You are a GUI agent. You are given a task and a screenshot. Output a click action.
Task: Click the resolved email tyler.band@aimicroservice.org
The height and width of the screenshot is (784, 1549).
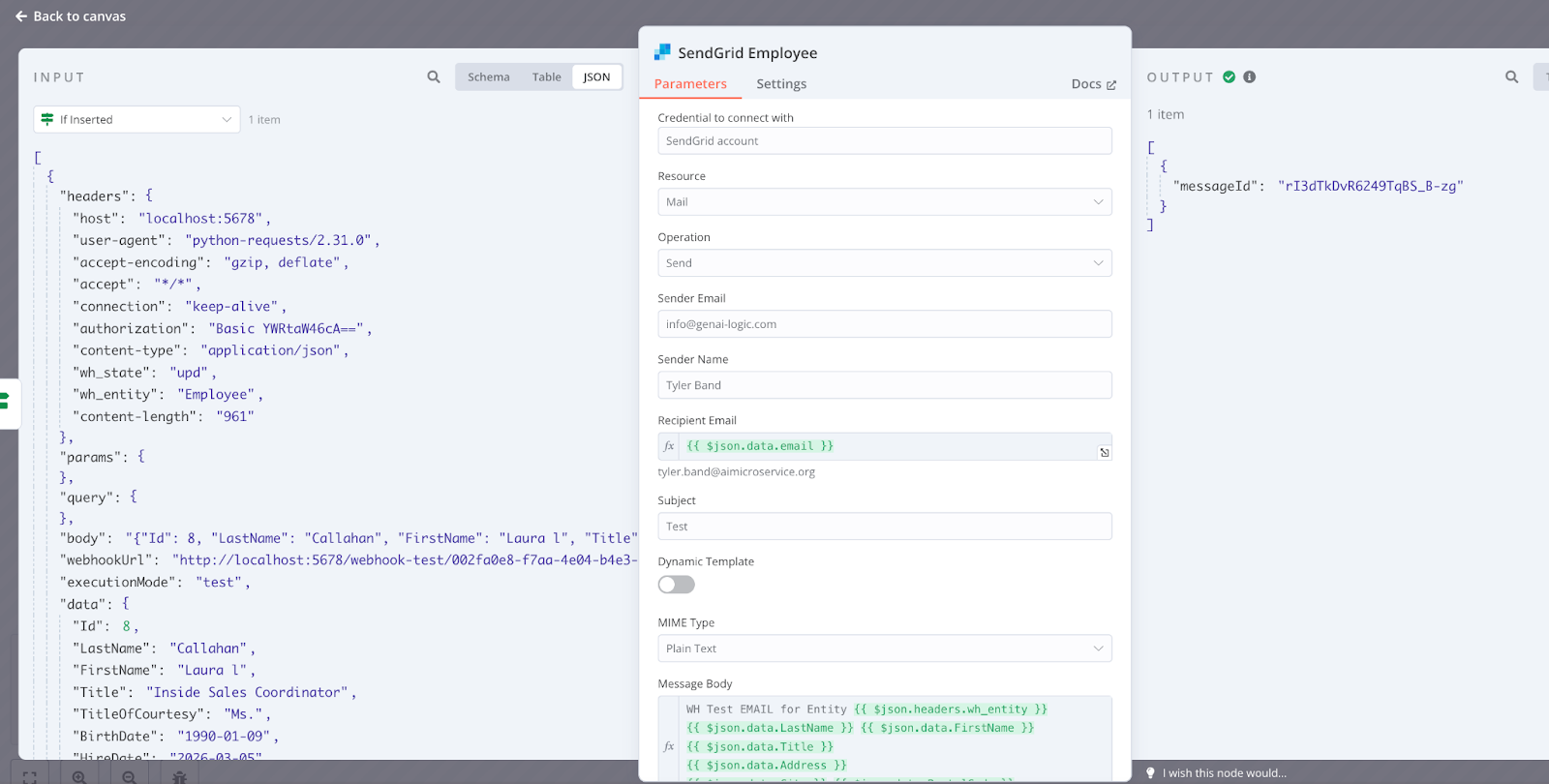pyautogui.click(x=736, y=471)
